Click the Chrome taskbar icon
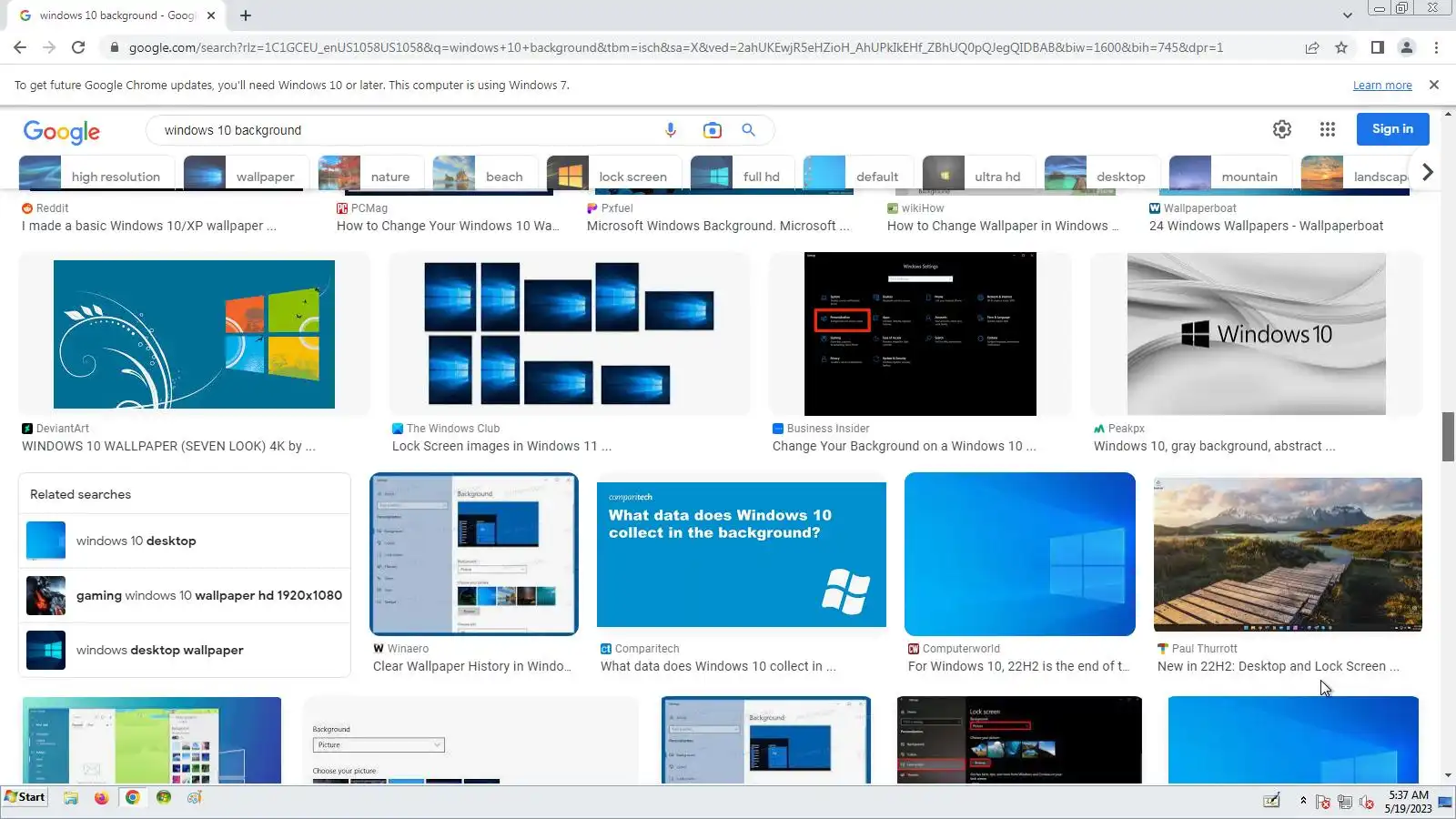This screenshot has width=1456, height=819. coord(132,798)
